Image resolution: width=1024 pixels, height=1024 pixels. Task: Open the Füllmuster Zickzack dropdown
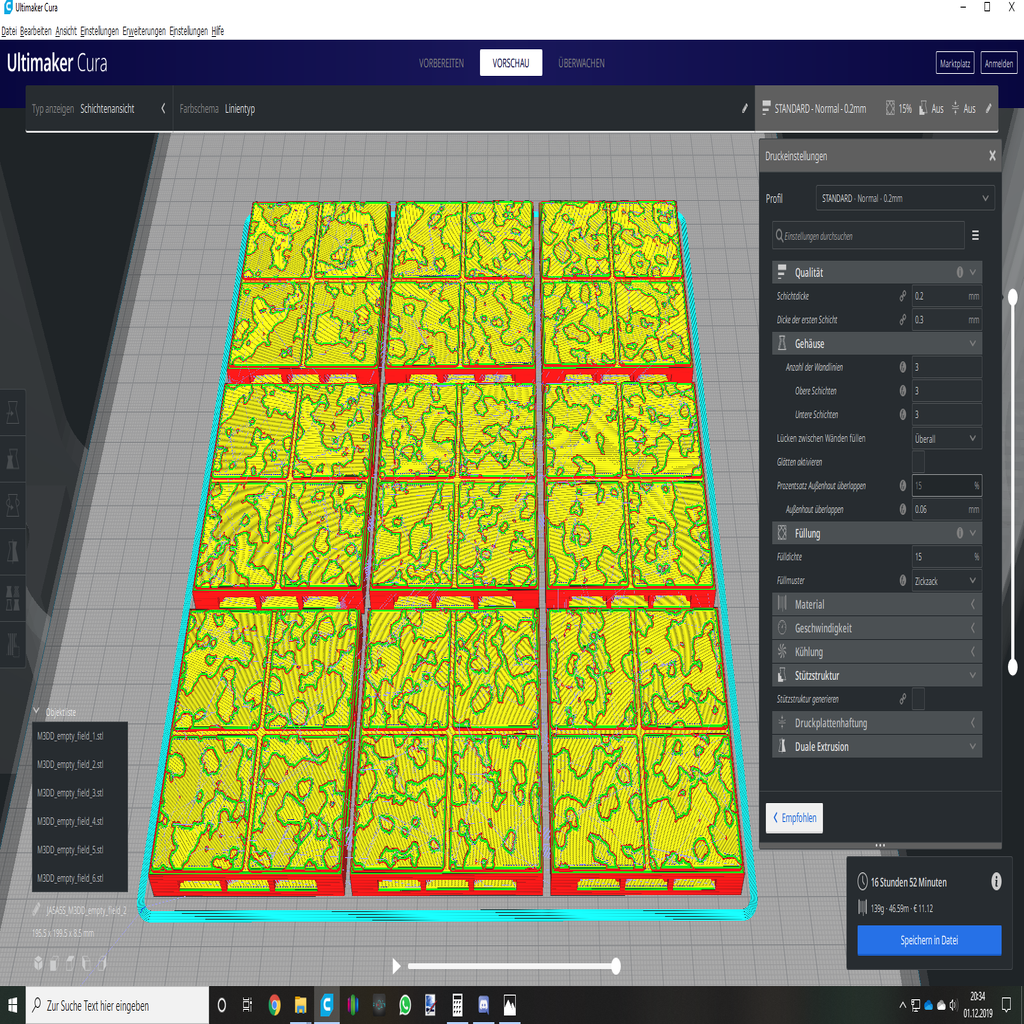point(946,581)
